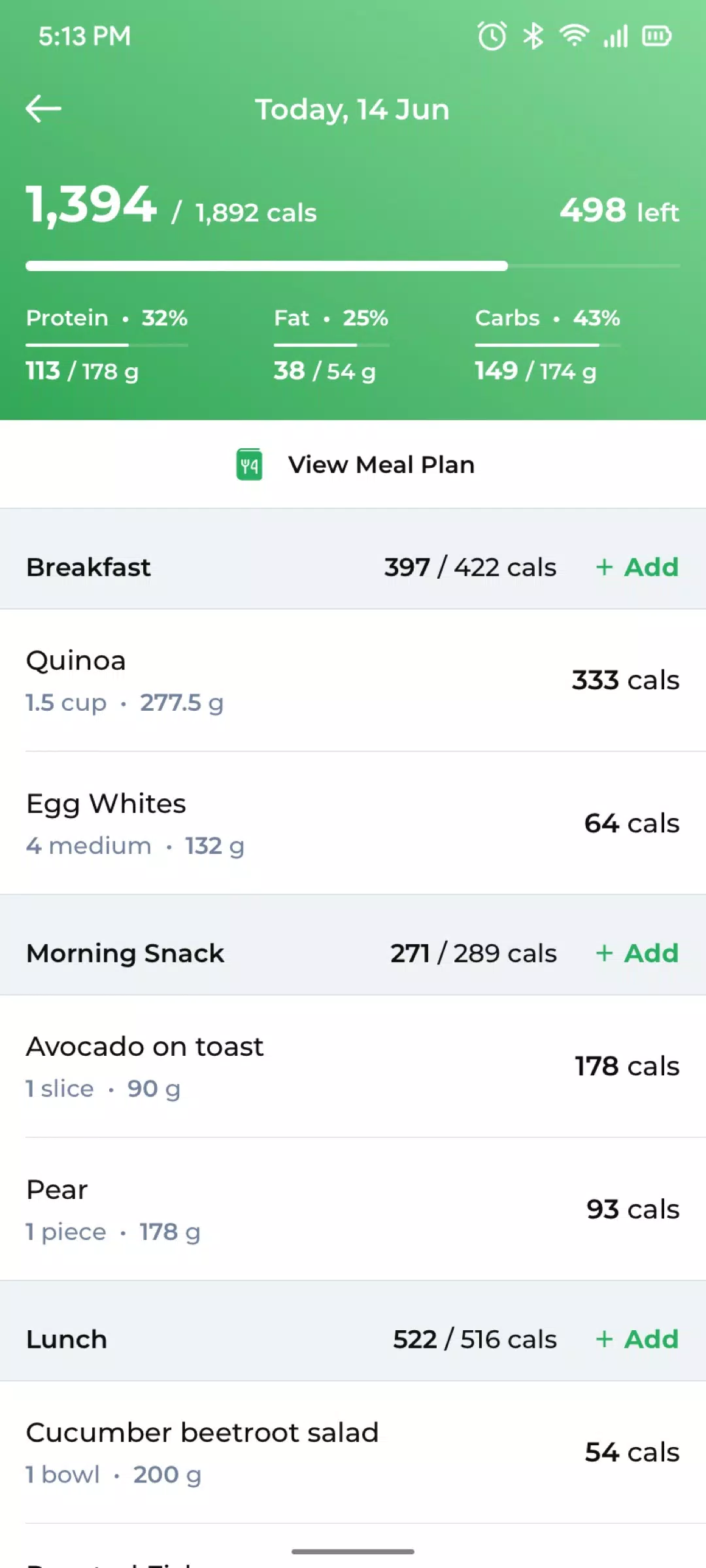The height and width of the screenshot is (1568, 706).
Task: Go back using the arrow icon
Action: (x=43, y=108)
